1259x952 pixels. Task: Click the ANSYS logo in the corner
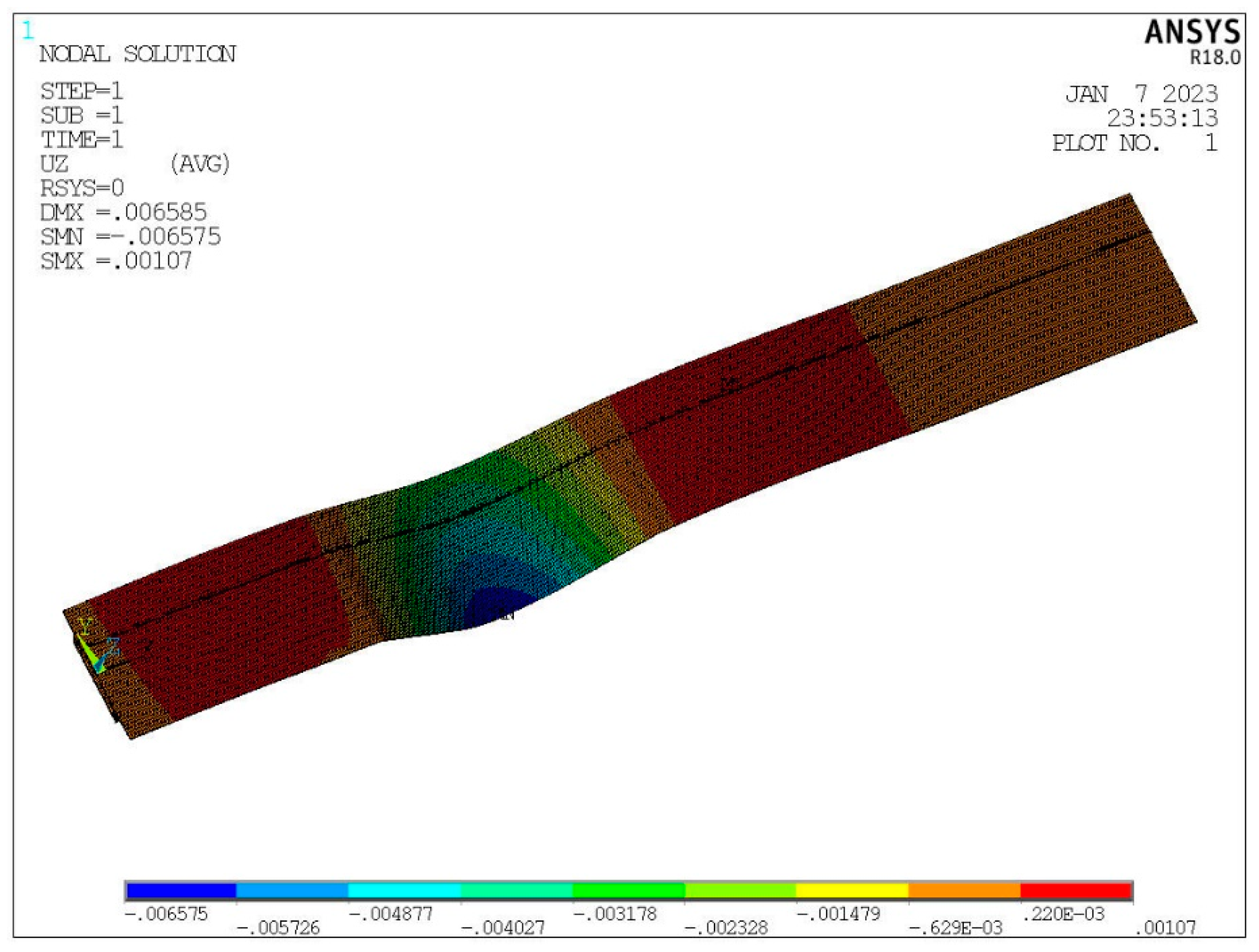click(x=1192, y=32)
